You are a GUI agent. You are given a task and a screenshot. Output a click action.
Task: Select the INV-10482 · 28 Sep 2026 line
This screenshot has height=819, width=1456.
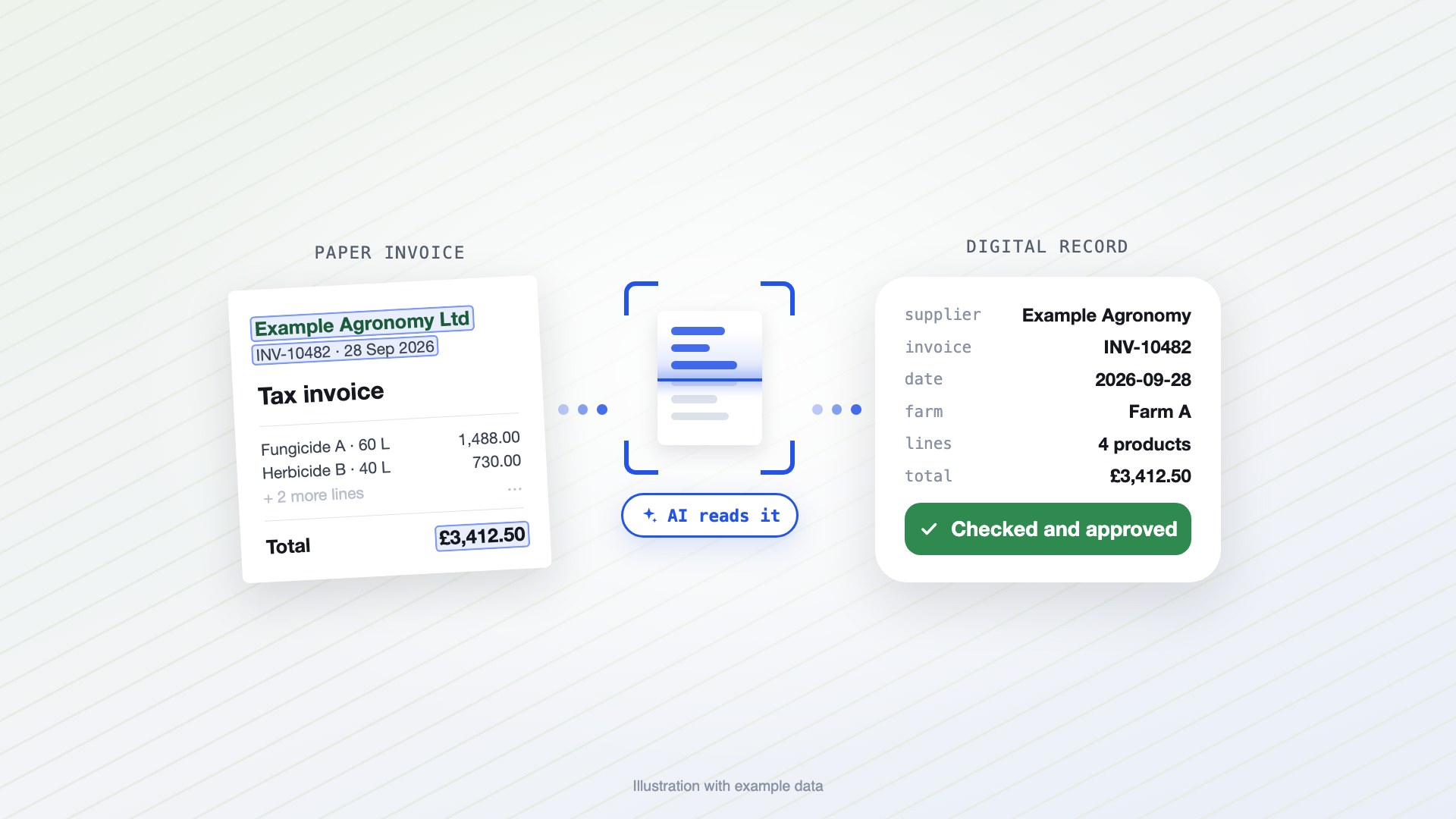345,350
